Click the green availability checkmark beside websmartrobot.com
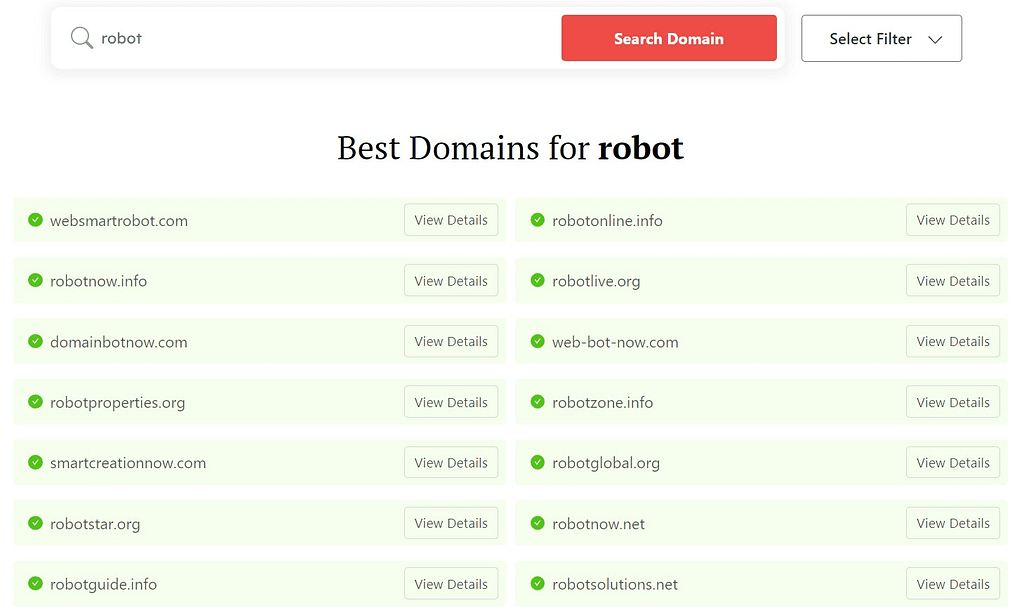The height and width of the screenshot is (610, 1024). pyautogui.click(x=37, y=220)
